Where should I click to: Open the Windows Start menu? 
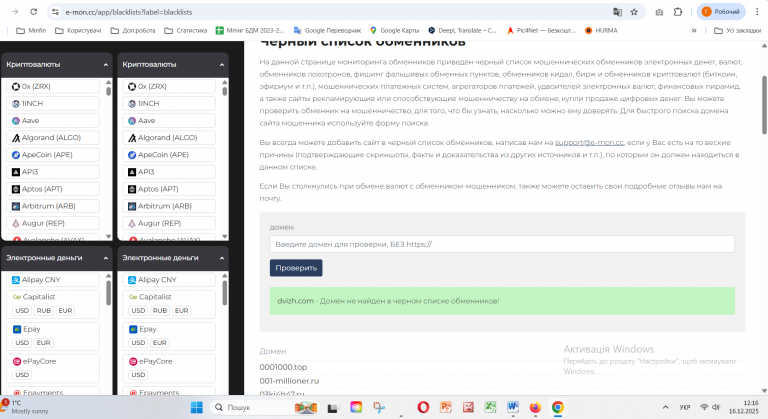[196, 407]
